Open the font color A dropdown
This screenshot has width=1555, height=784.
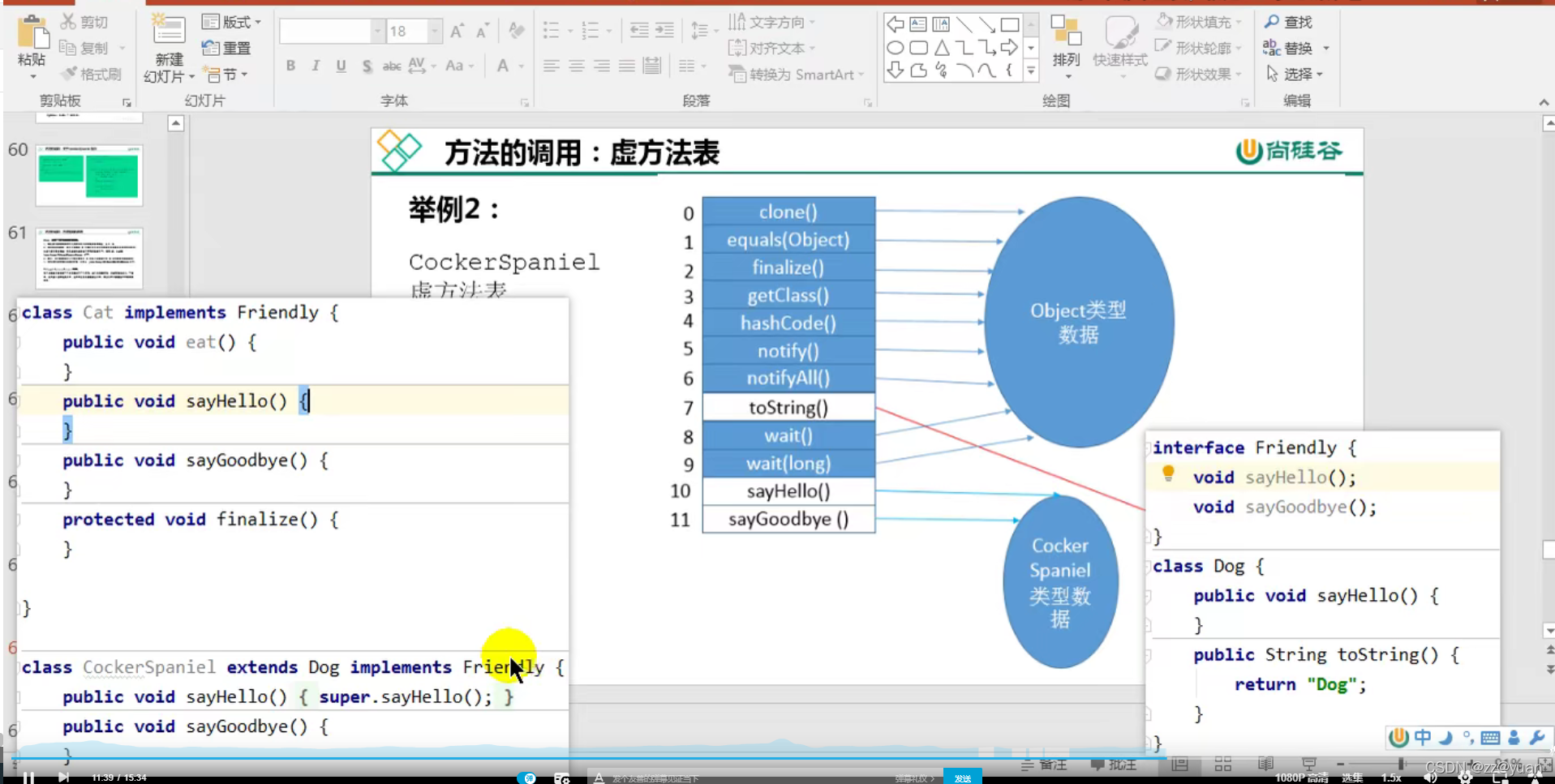point(521,66)
